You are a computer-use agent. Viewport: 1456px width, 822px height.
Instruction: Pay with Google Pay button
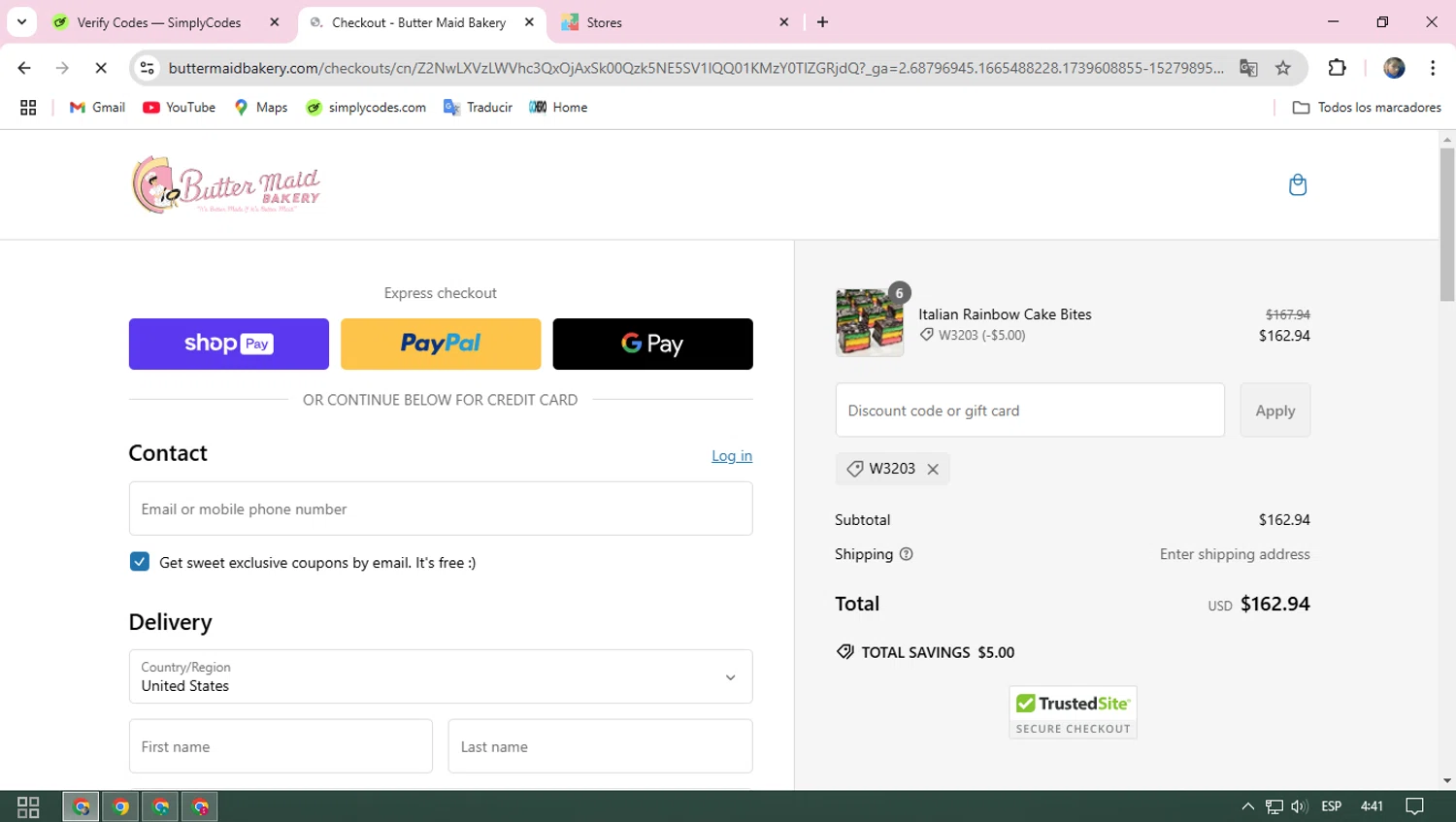[x=652, y=344]
